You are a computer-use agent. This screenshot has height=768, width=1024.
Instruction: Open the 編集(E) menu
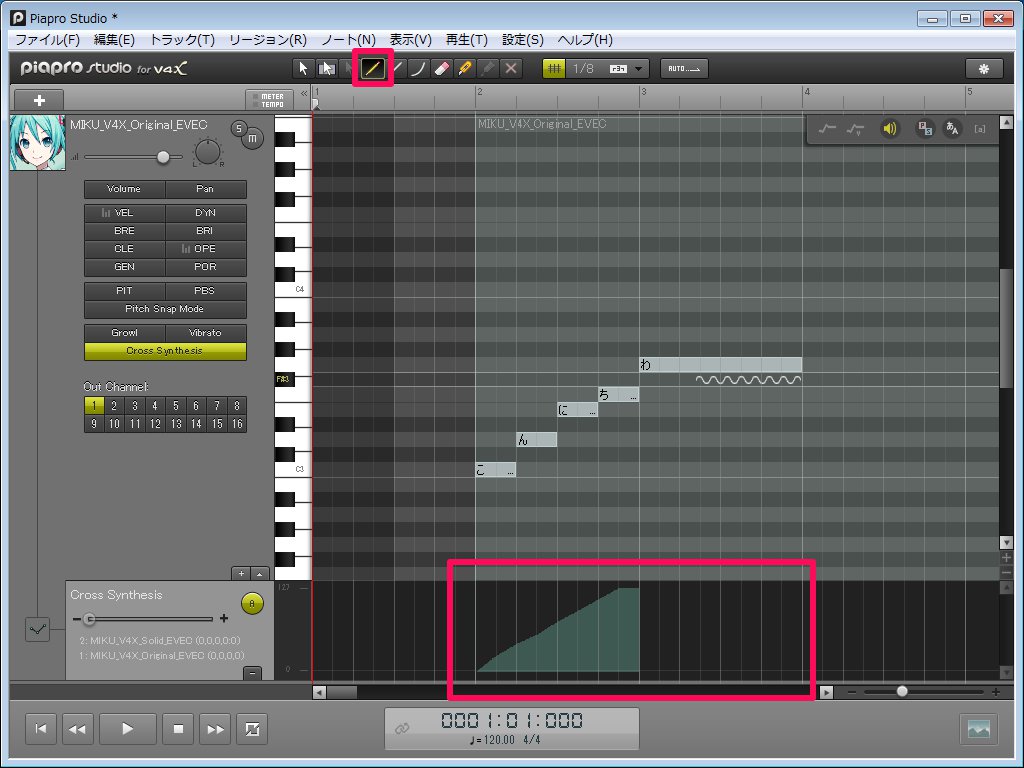click(x=114, y=40)
